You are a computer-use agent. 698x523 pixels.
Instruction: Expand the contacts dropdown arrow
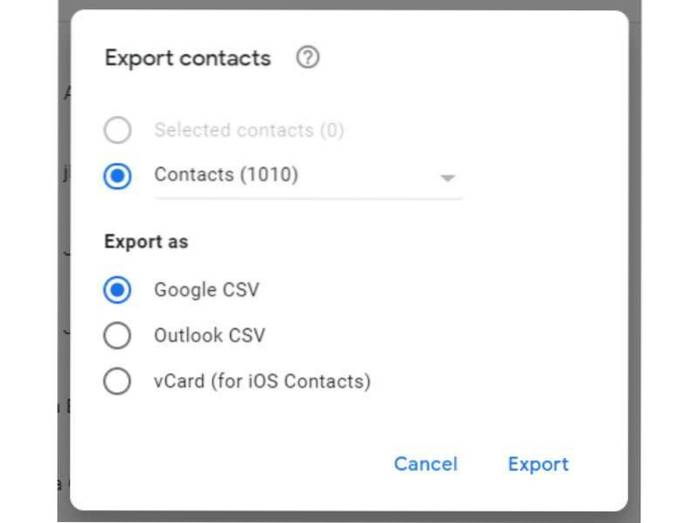pyautogui.click(x=447, y=178)
